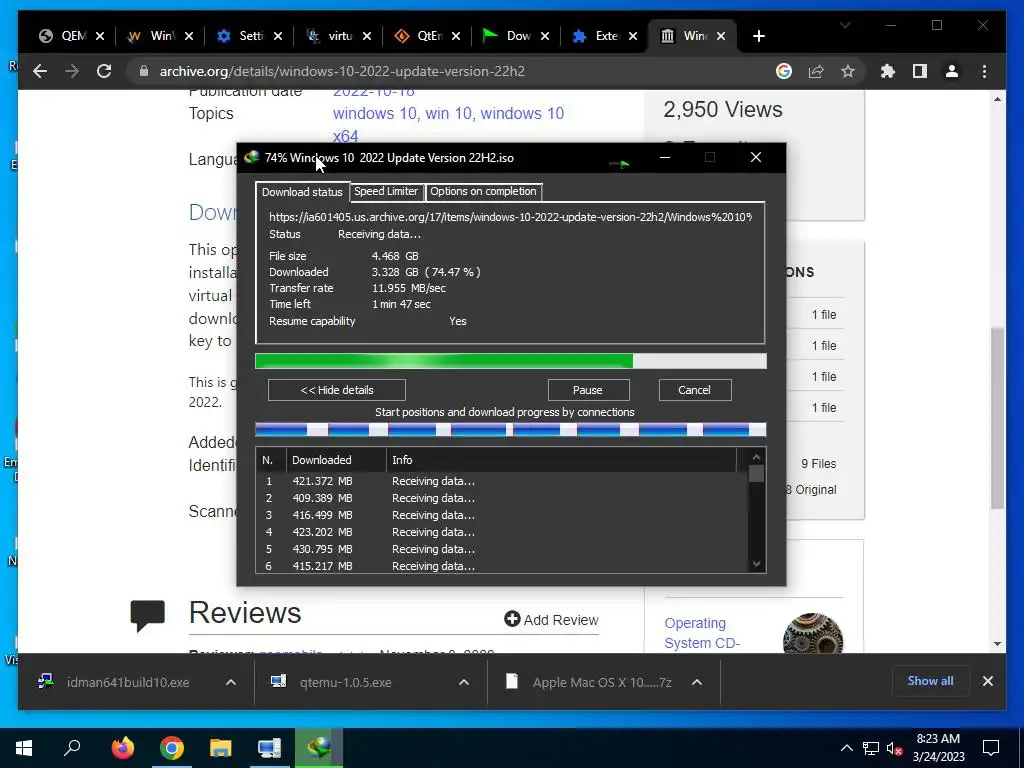Expand options for Apple Mac OS X download
The image size is (1024, 768).
click(x=697, y=682)
